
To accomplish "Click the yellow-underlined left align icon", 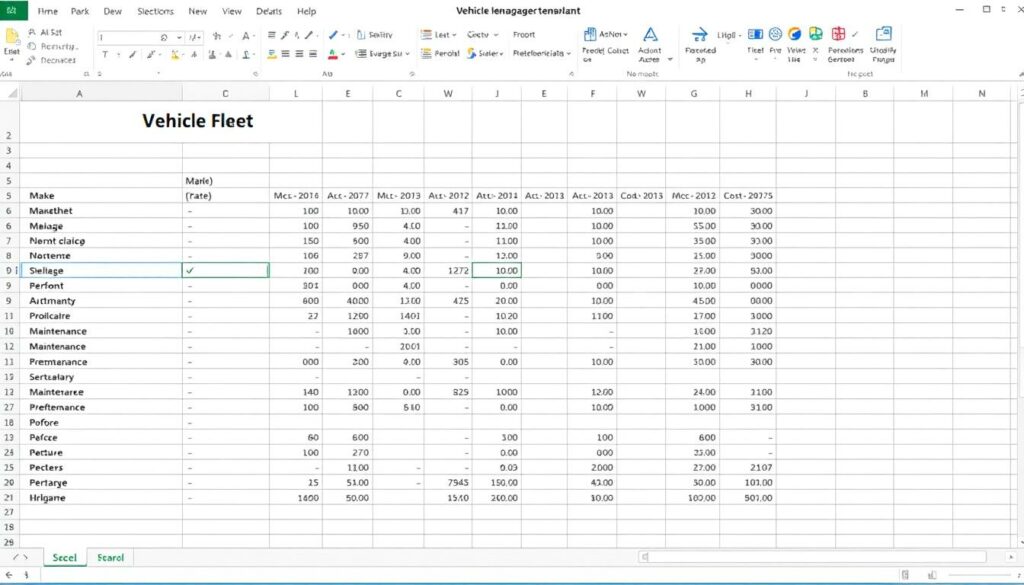I will [272, 54].
